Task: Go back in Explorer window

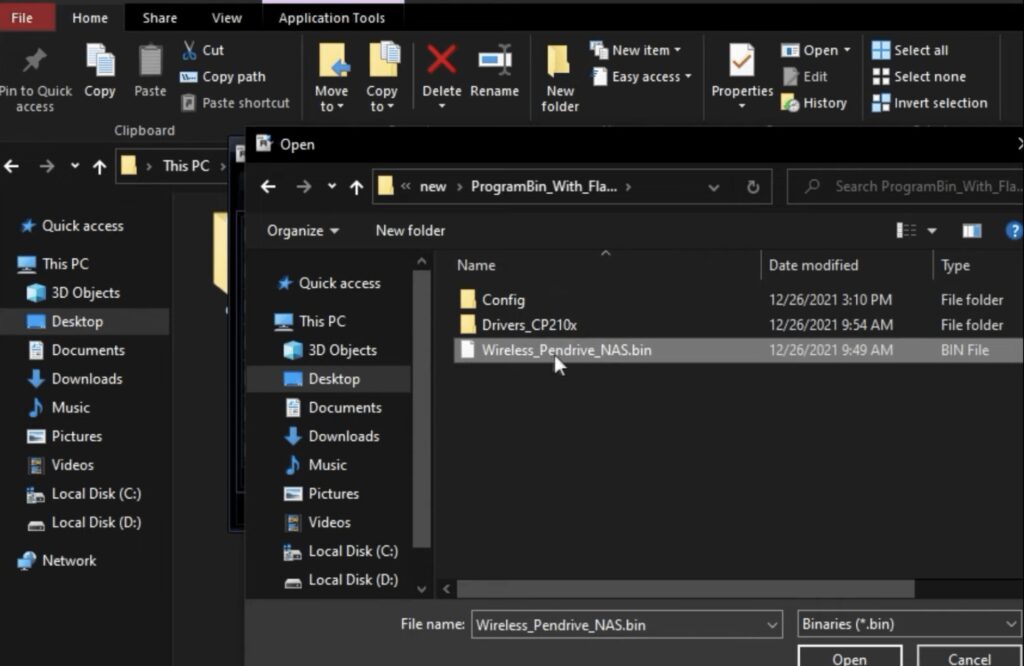Action: click(x=12, y=166)
